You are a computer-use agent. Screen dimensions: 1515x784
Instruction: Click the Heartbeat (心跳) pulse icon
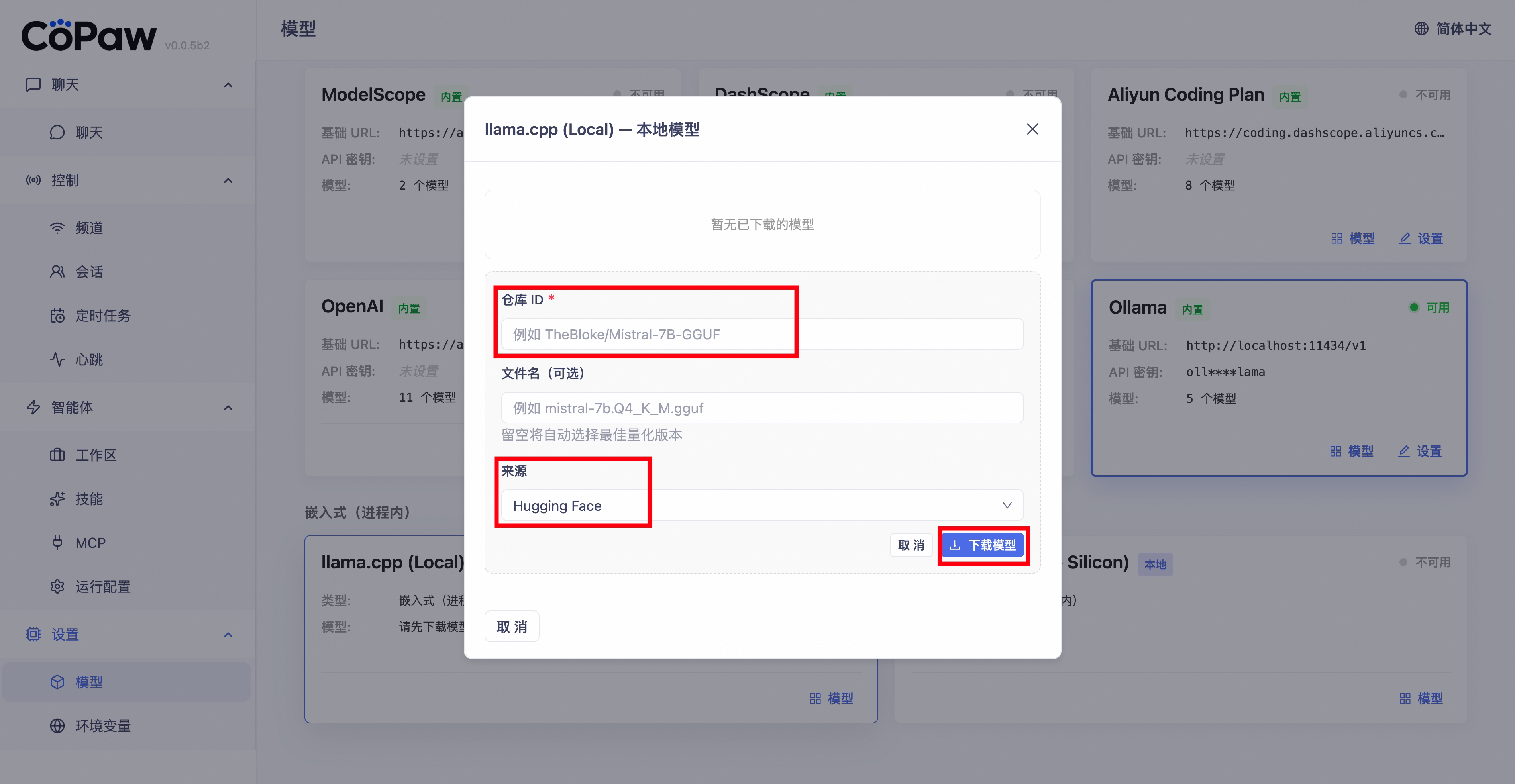click(57, 359)
